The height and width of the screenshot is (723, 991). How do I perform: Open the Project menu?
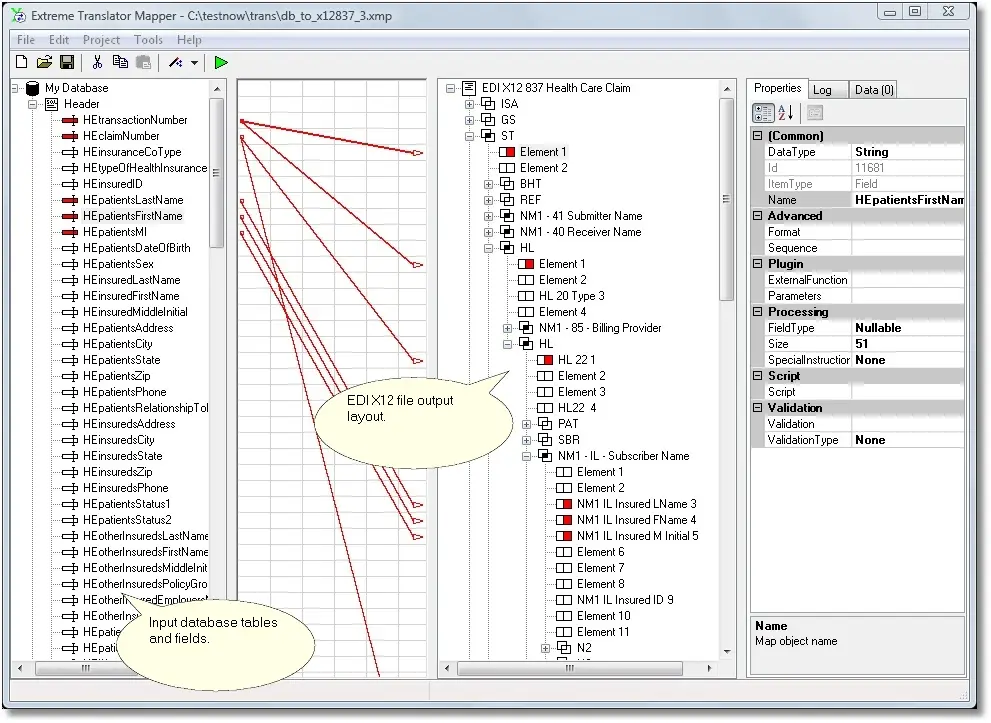[x=101, y=40]
